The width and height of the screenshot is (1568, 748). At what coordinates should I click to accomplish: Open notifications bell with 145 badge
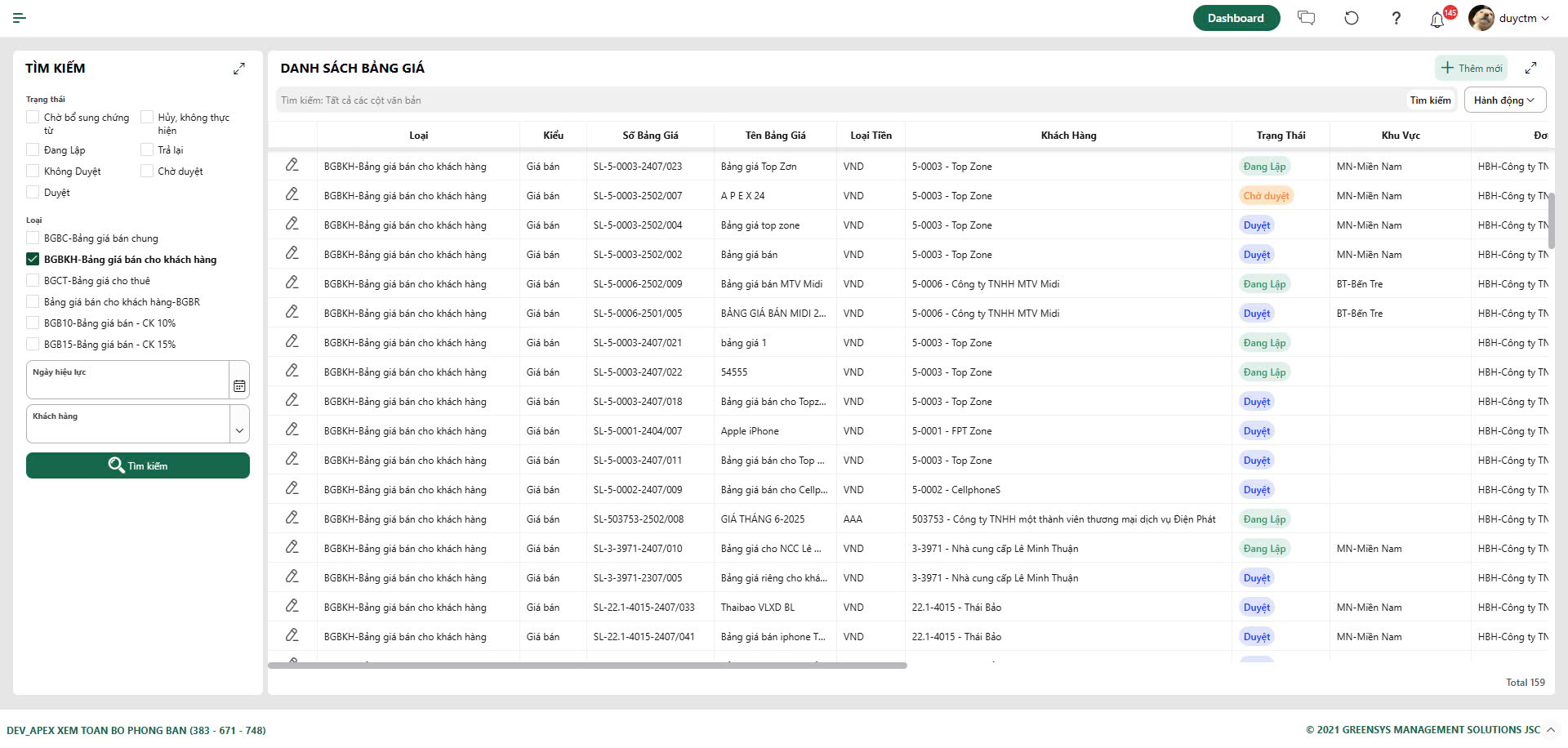point(1439,18)
